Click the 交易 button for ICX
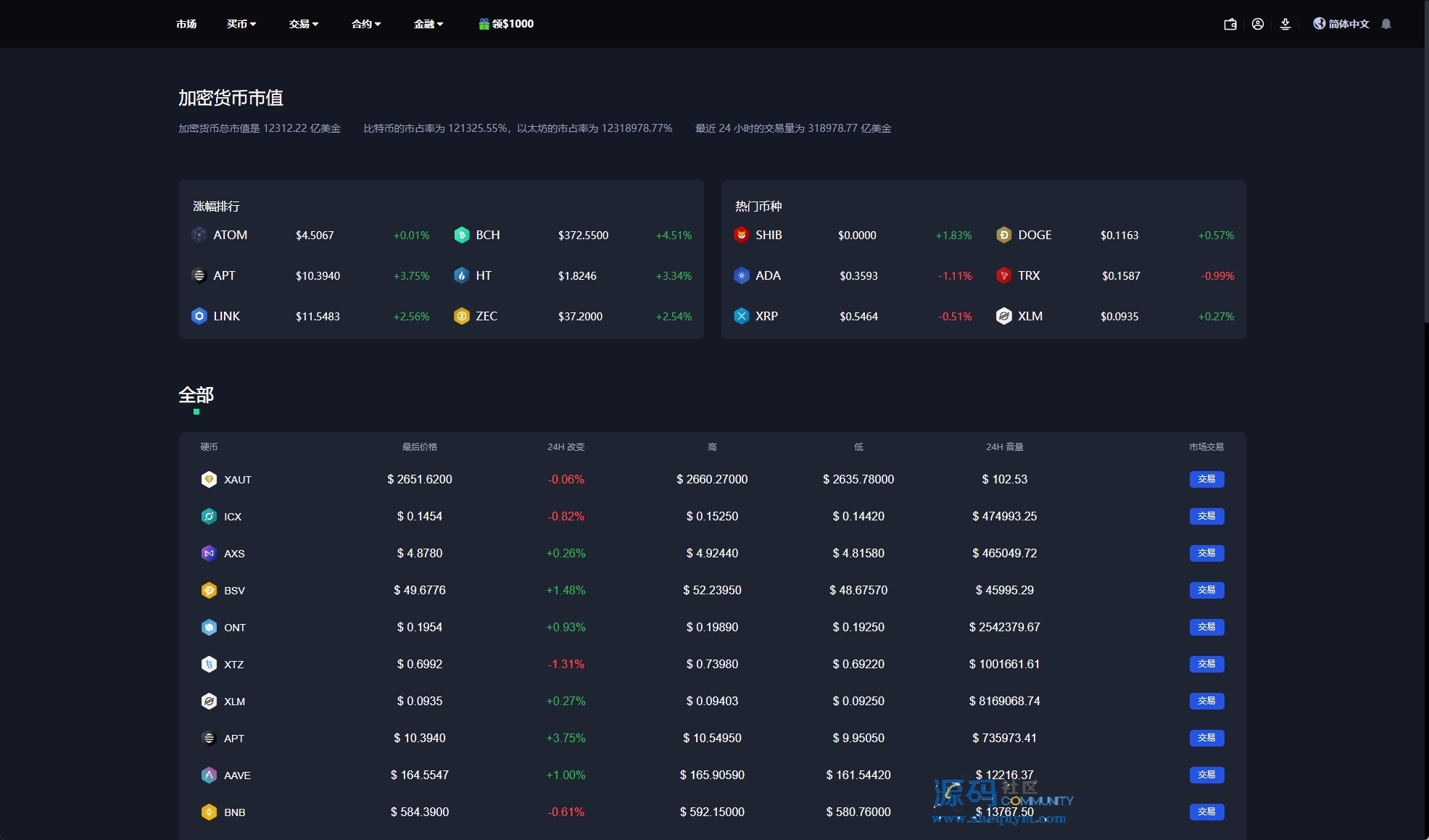The height and width of the screenshot is (840, 1429). coord(1206,516)
